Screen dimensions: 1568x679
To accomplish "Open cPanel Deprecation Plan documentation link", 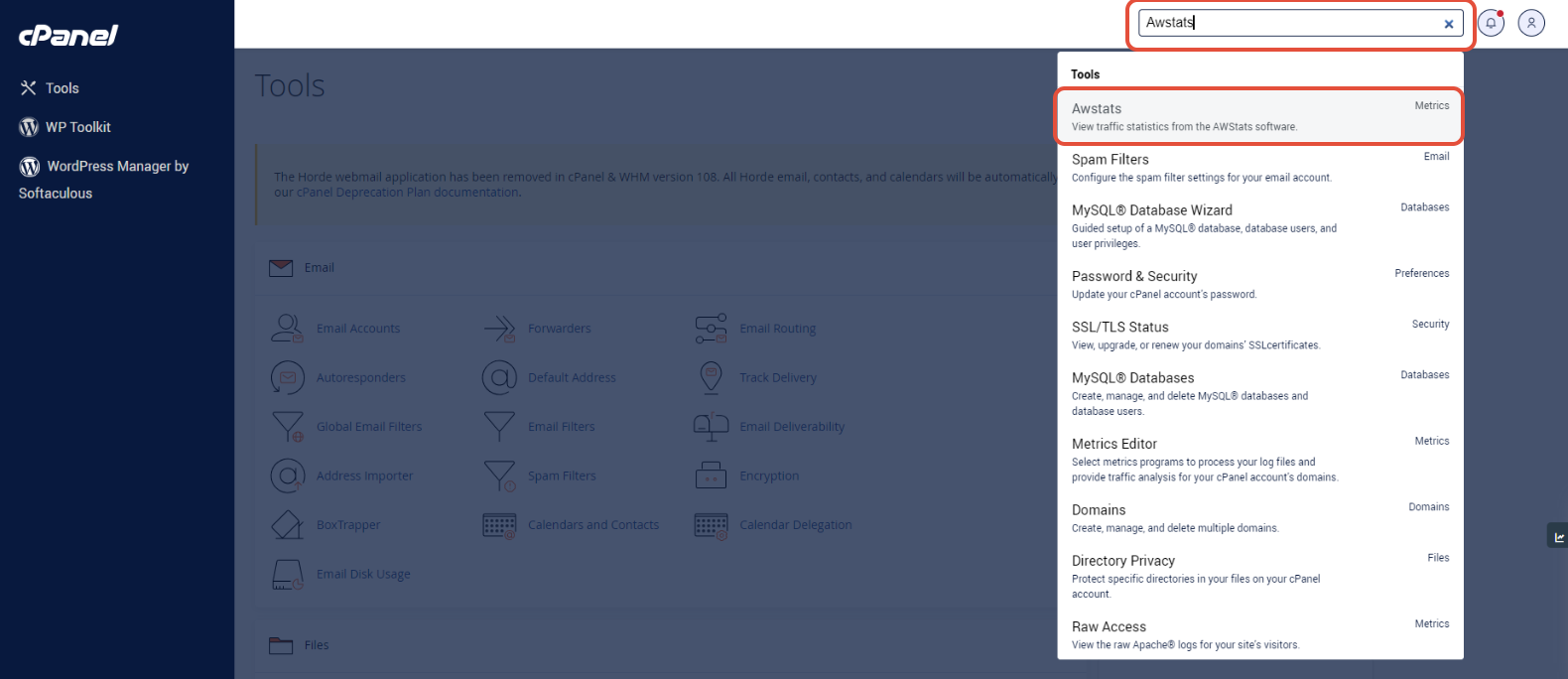I will pos(408,193).
